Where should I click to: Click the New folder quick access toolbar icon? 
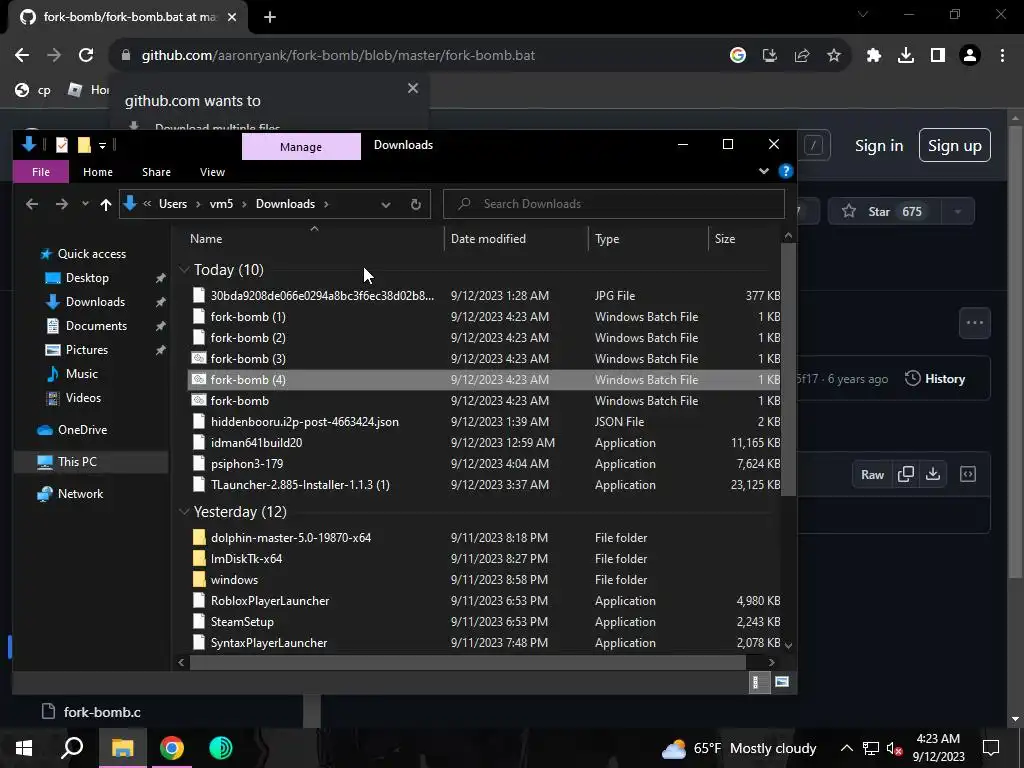tap(84, 145)
